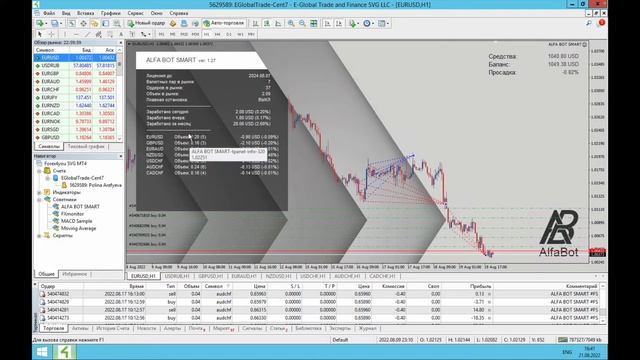Image resolution: width=640 pixels, height=360 pixels.
Task: Open the Файл menu
Action: tap(49, 13)
